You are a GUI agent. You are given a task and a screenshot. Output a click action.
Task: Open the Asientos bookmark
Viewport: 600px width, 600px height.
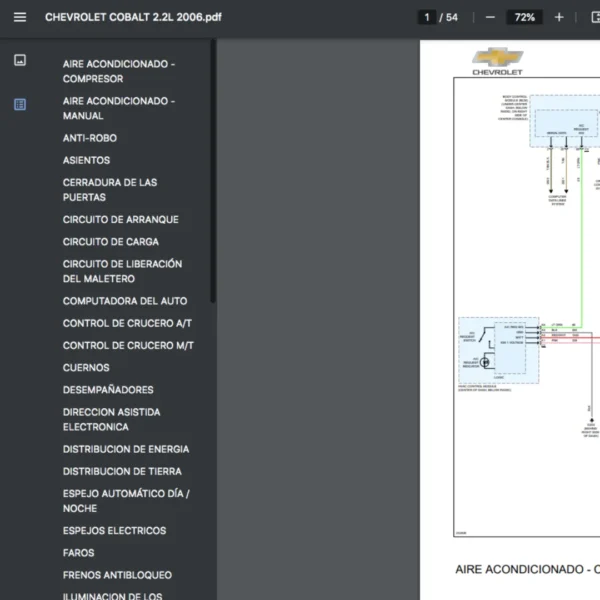pos(86,160)
